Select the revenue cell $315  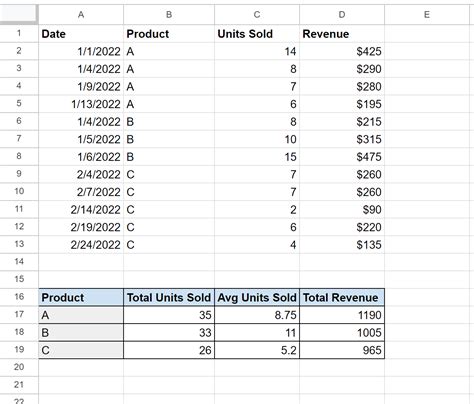point(342,139)
